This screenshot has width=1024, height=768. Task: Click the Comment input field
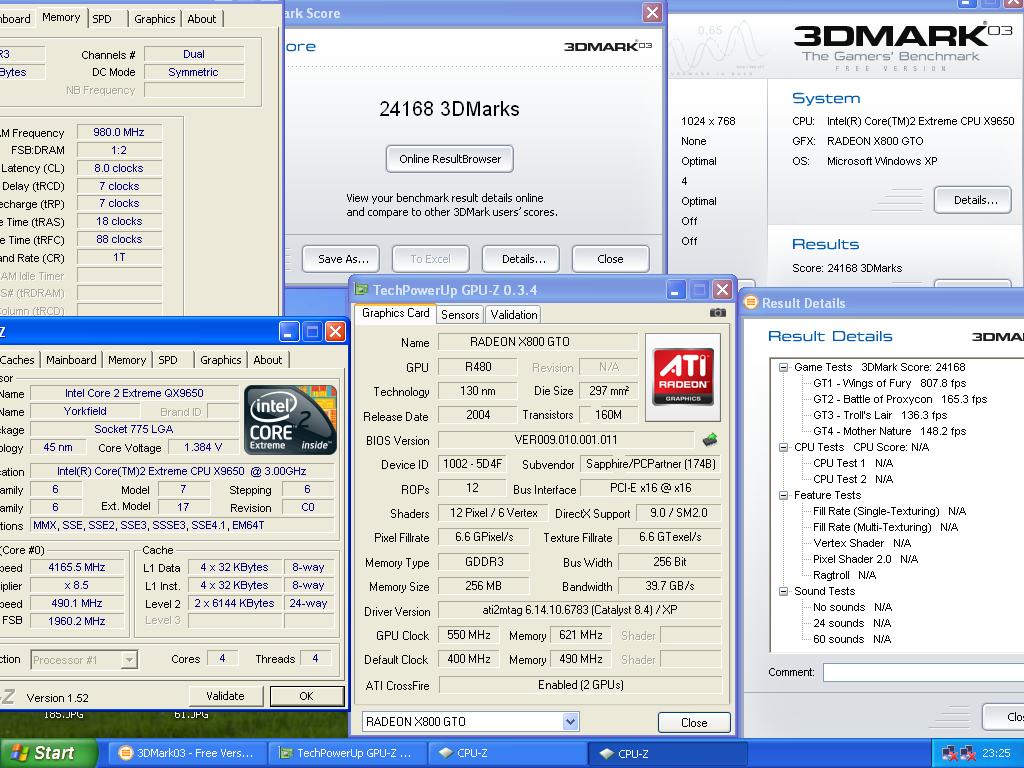click(x=923, y=672)
